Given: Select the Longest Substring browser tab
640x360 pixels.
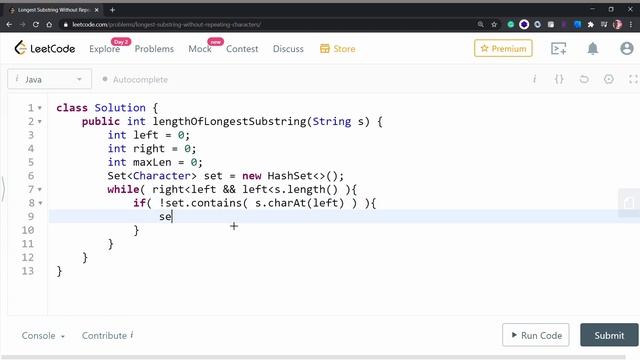Looking at the screenshot, I should click(53, 10).
